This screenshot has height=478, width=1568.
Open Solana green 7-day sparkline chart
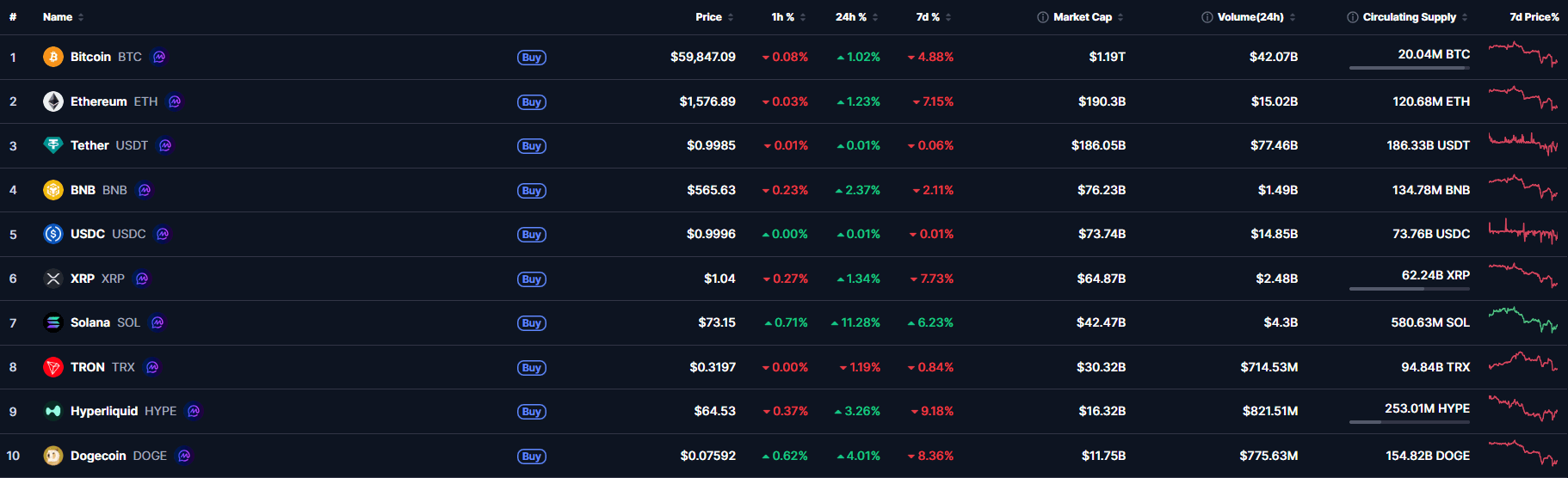[x=1523, y=320]
